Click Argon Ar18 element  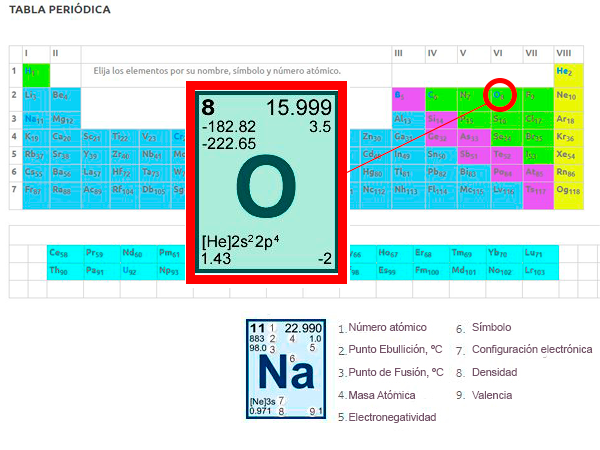[x=568, y=120]
